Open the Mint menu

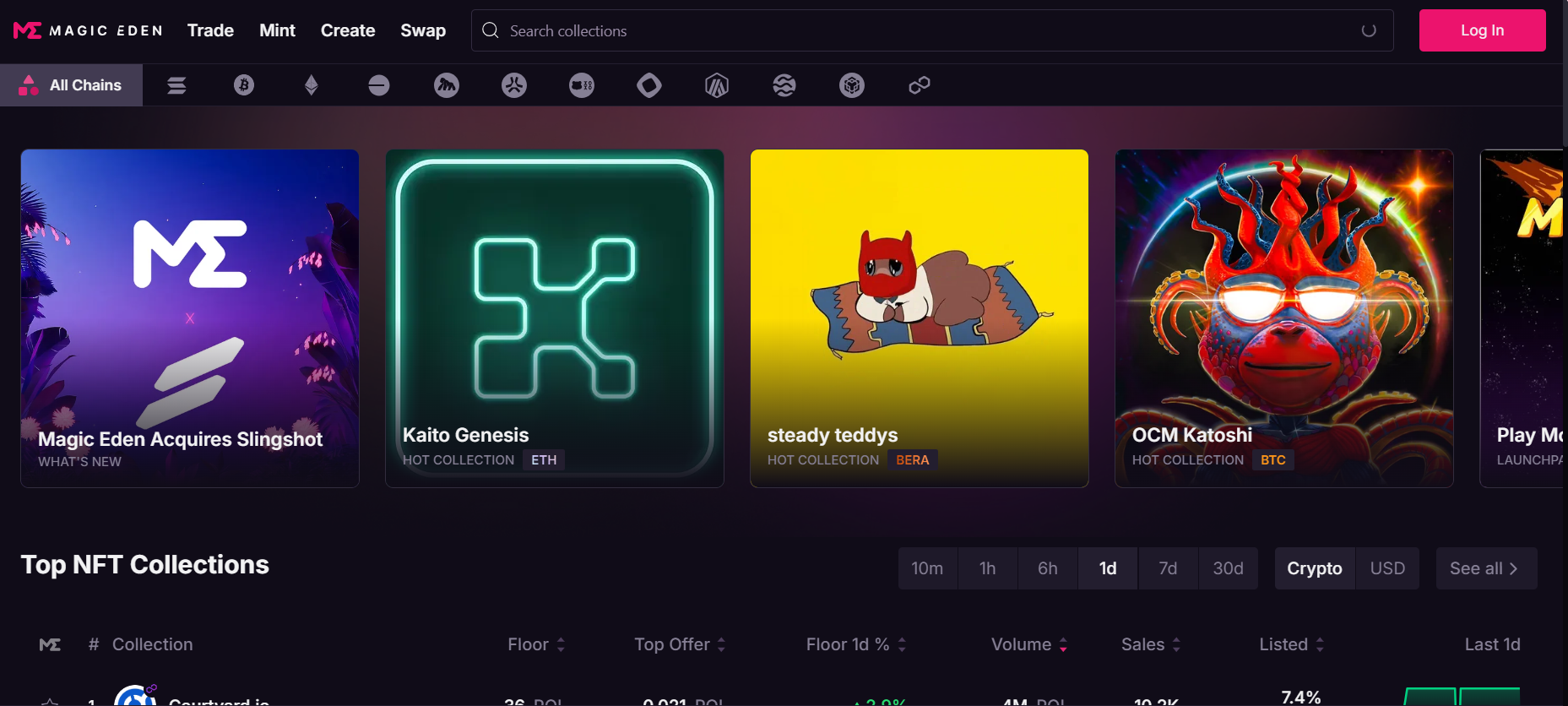click(277, 30)
